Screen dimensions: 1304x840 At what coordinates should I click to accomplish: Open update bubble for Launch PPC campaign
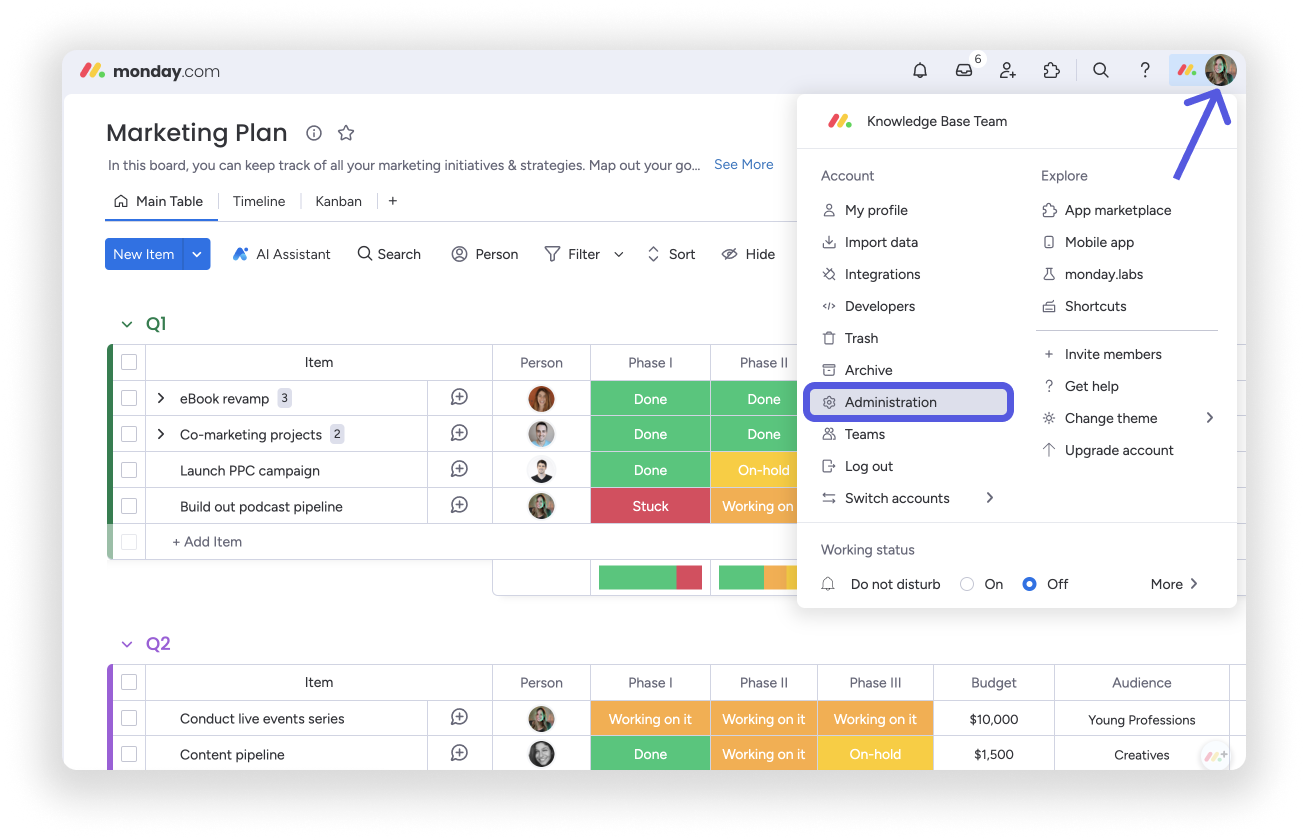point(459,470)
